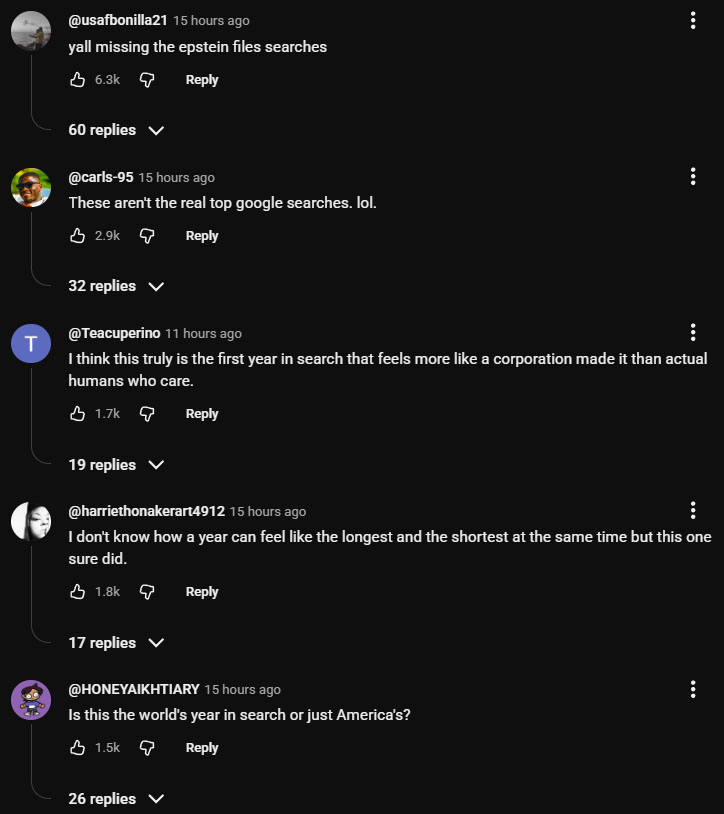
Task: Open more actions menu for @carls-95 comment
Action: [x=693, y=177]
